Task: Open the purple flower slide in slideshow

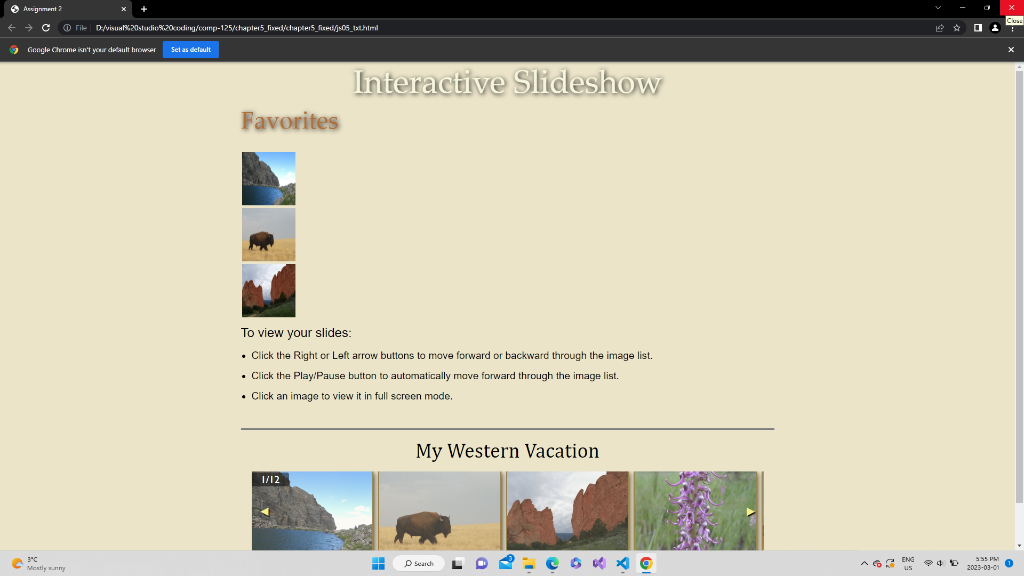Action: 696,511
